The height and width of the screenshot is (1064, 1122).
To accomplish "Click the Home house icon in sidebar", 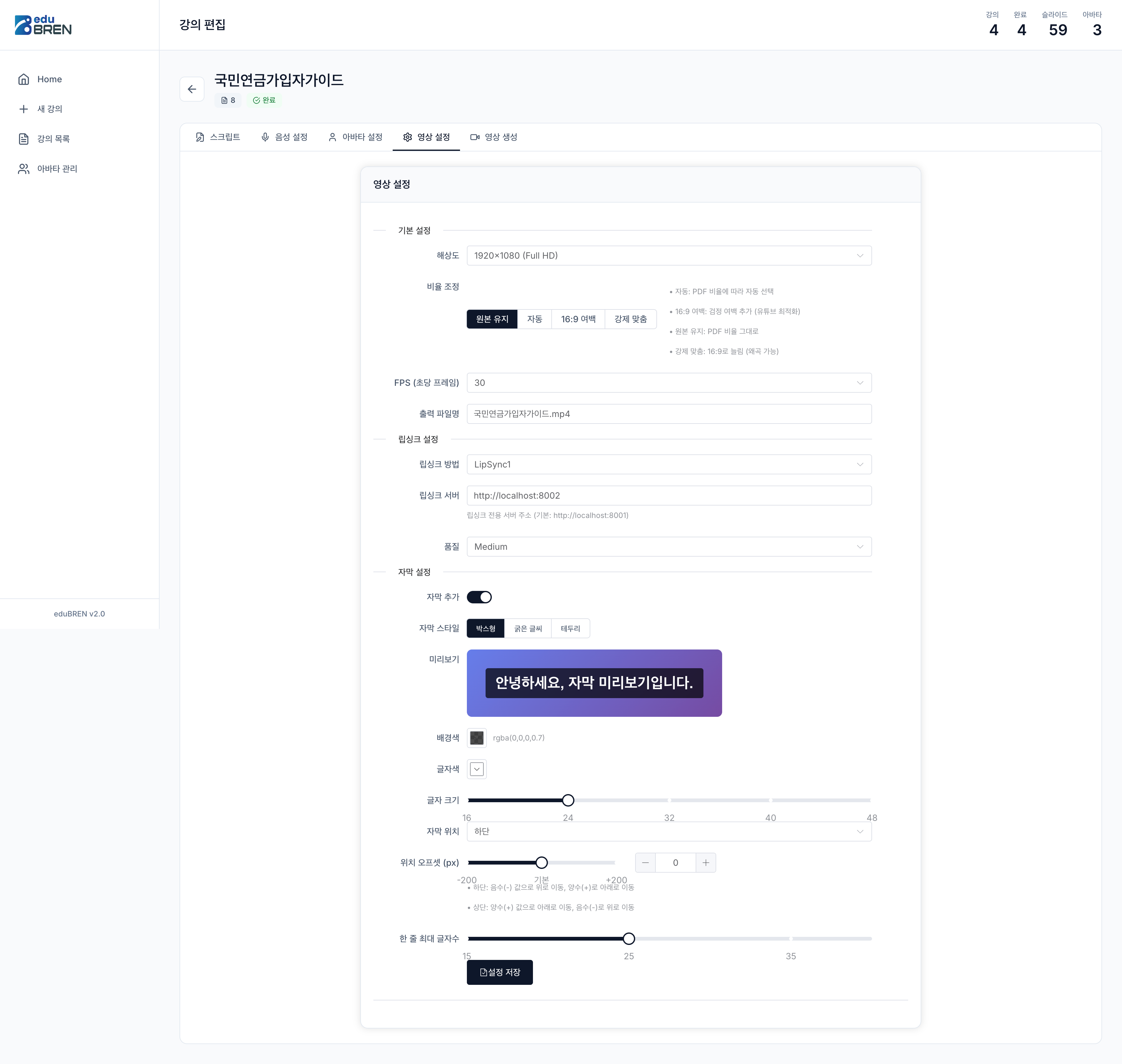I will tap(24, 79).
